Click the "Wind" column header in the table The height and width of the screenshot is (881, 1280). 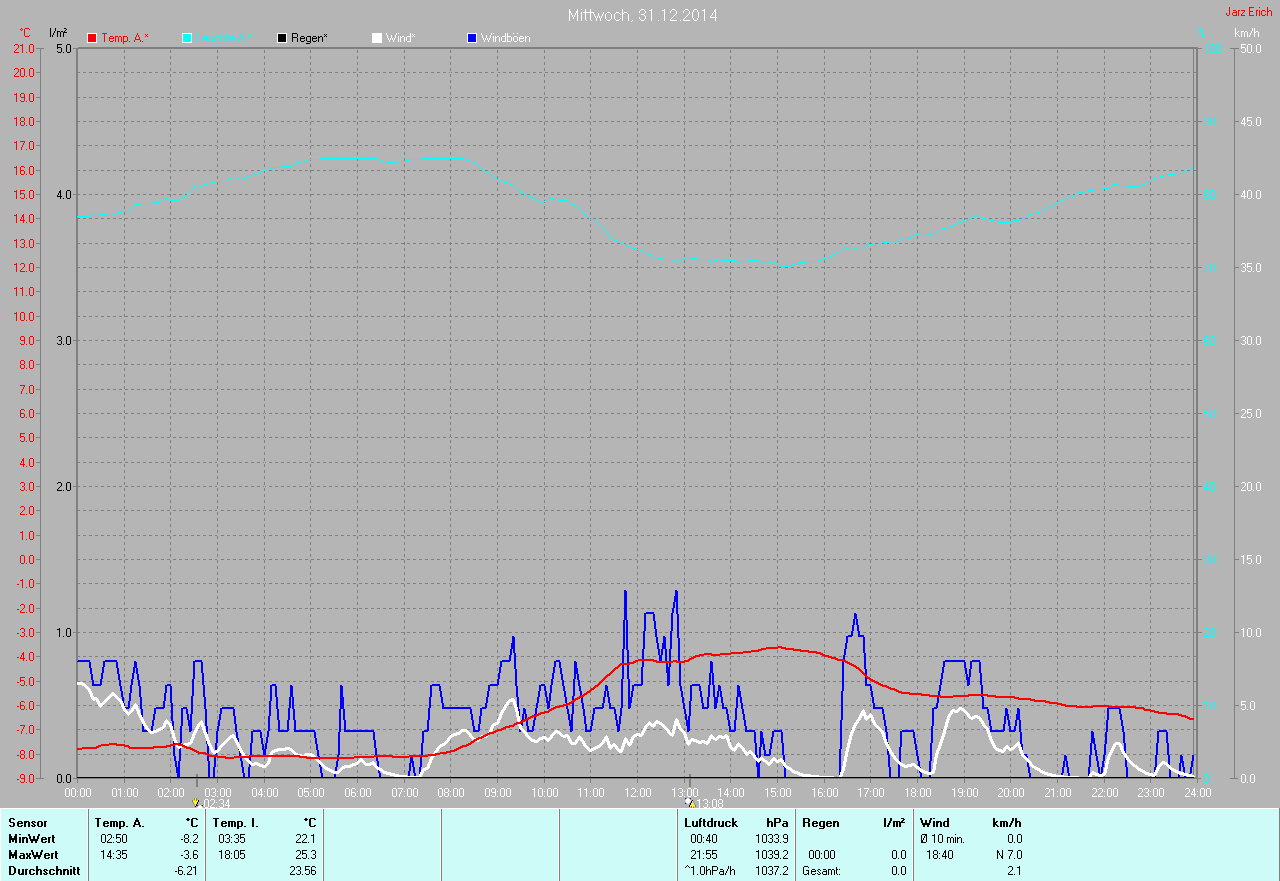(x=935, y=823)
